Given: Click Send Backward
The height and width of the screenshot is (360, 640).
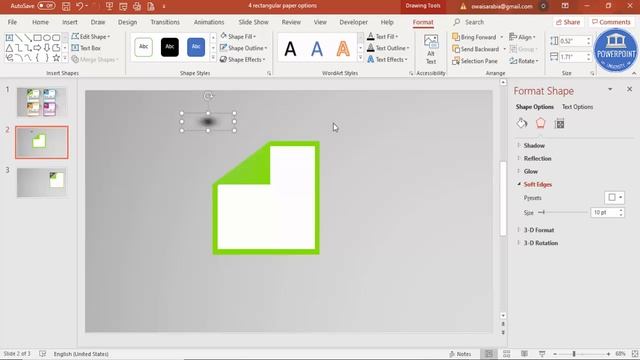Looking at the screenshot, I should 476,49.
